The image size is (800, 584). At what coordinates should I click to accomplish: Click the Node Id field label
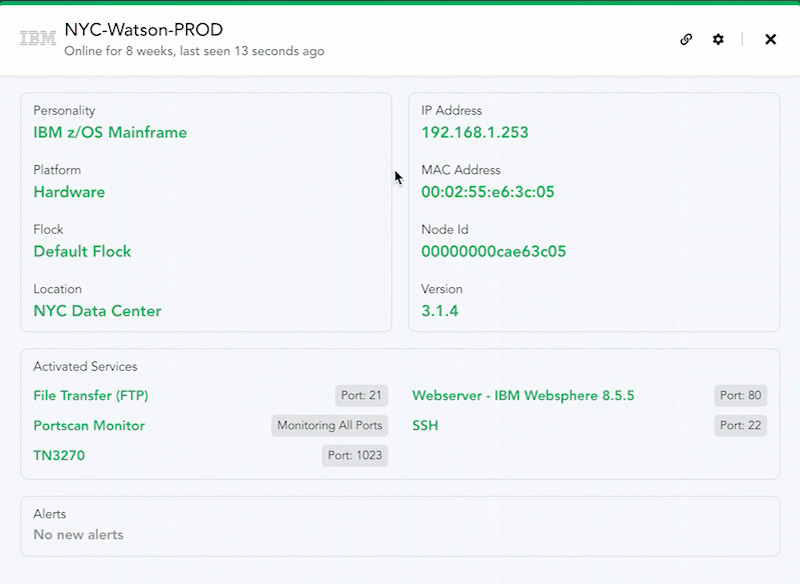coord(445,230)
